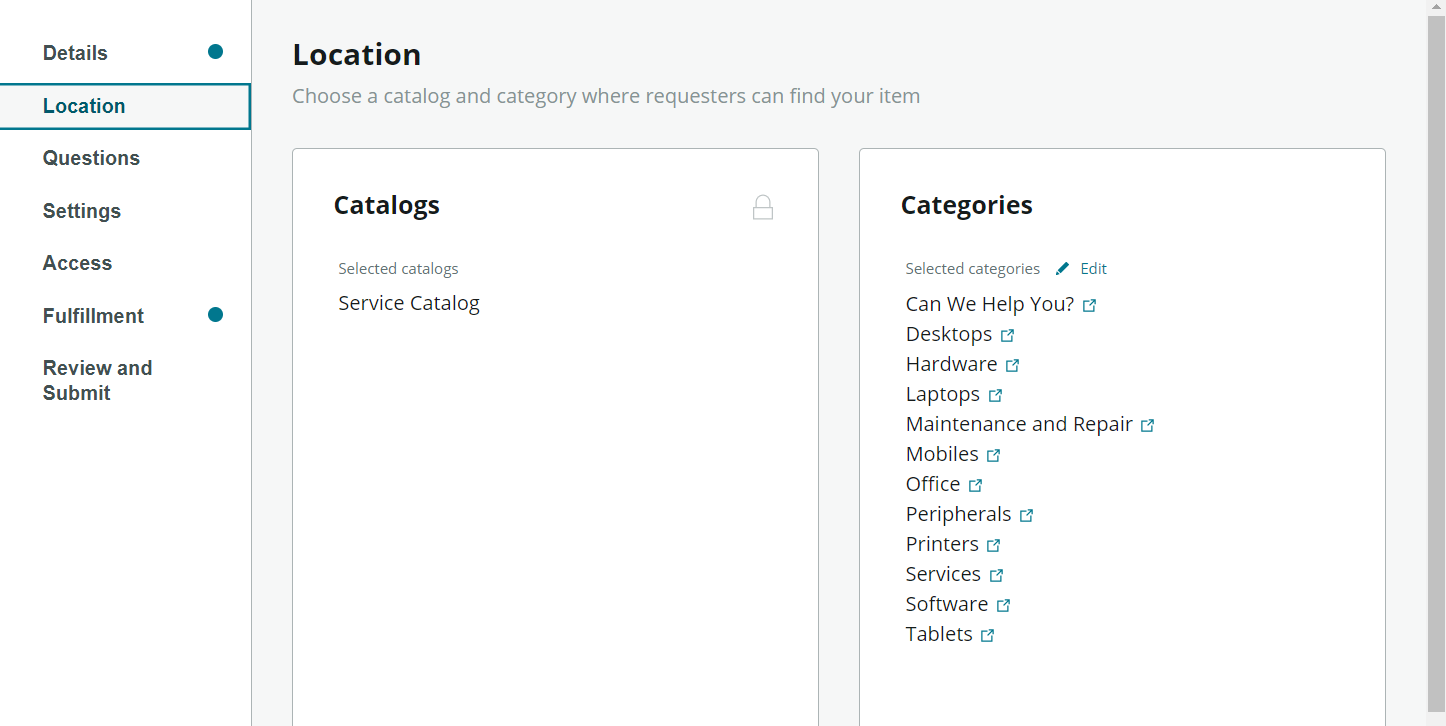Go to the Details step
The image size is (1446, 726).
tap(75, 53)
